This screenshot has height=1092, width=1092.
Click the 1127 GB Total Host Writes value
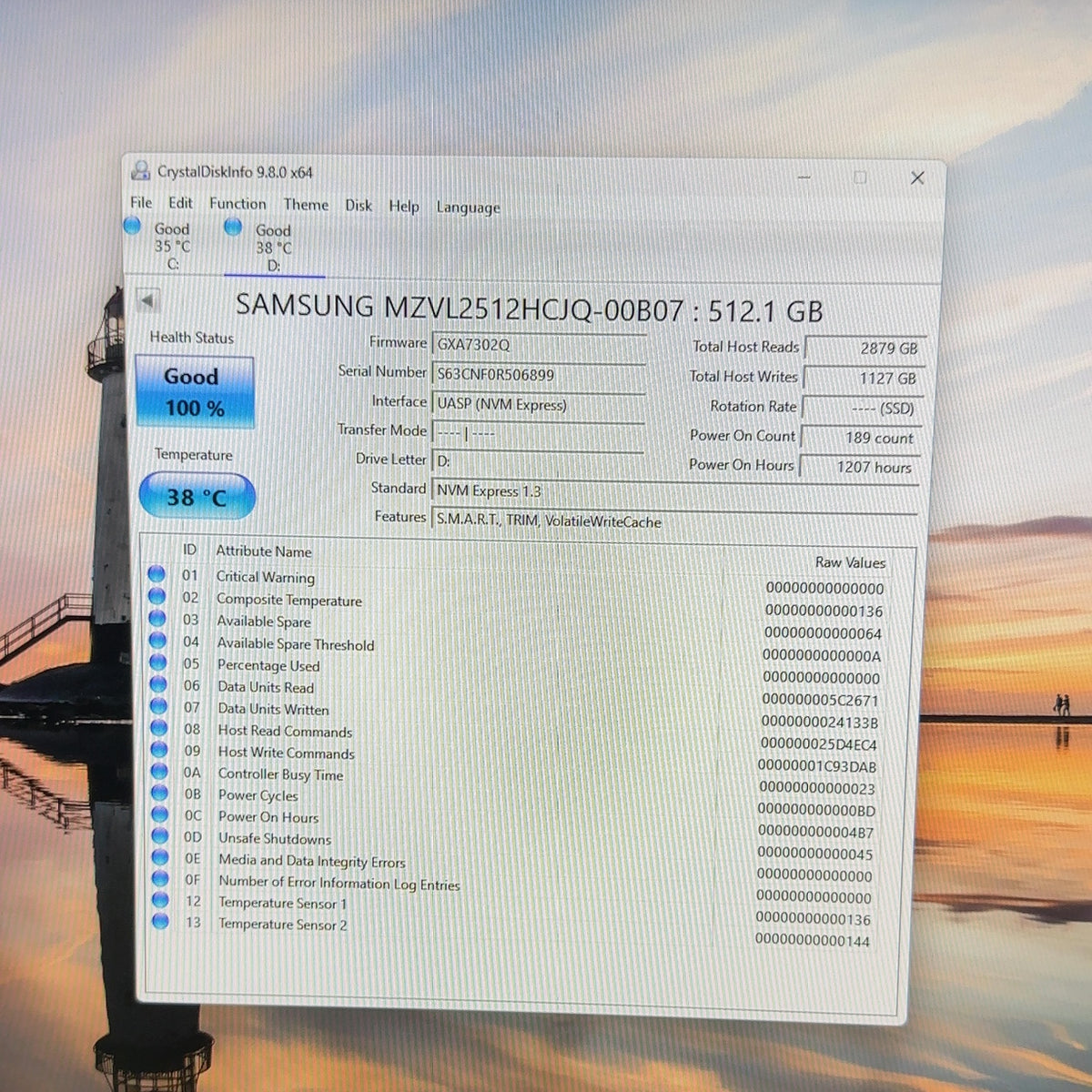863,379
